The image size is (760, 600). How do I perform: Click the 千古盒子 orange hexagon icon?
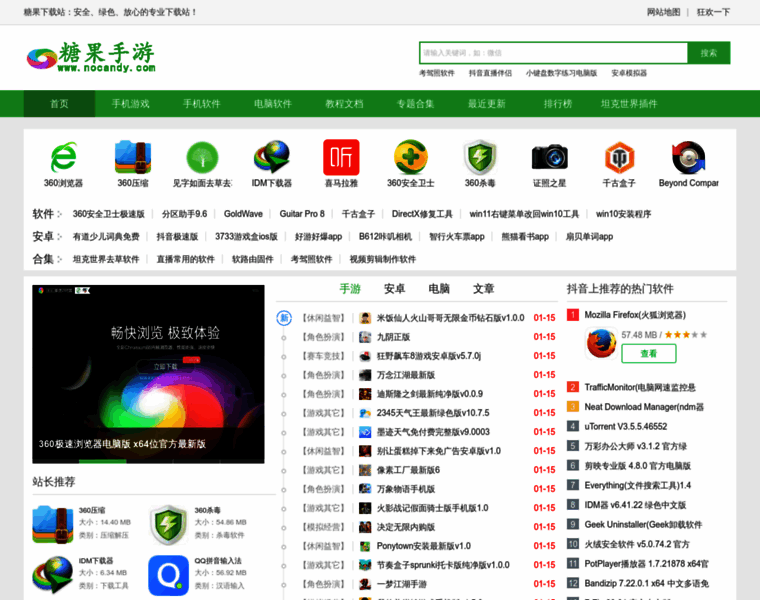pos(619,157)
